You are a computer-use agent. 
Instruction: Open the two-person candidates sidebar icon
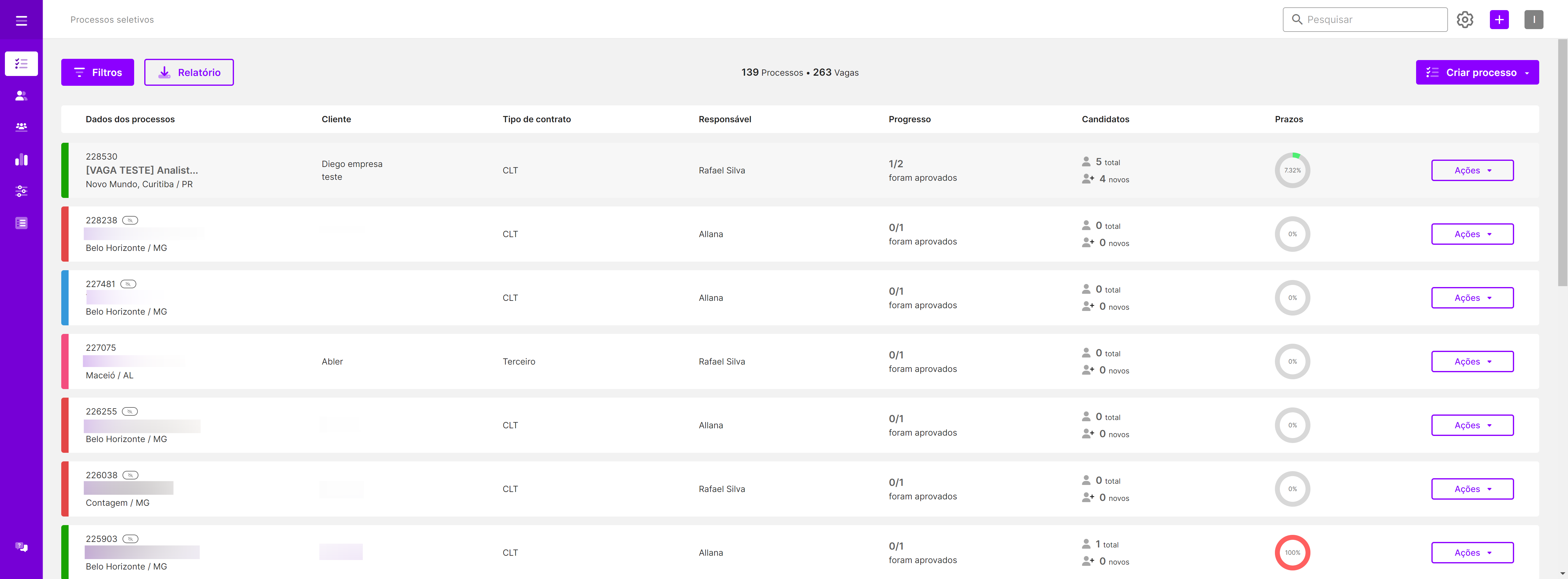21,96
